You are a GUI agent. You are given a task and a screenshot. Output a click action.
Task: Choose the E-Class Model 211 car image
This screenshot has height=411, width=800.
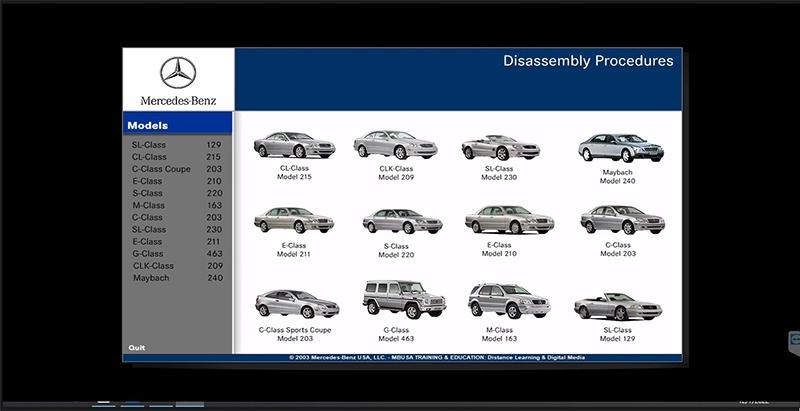tap(294, 220)
